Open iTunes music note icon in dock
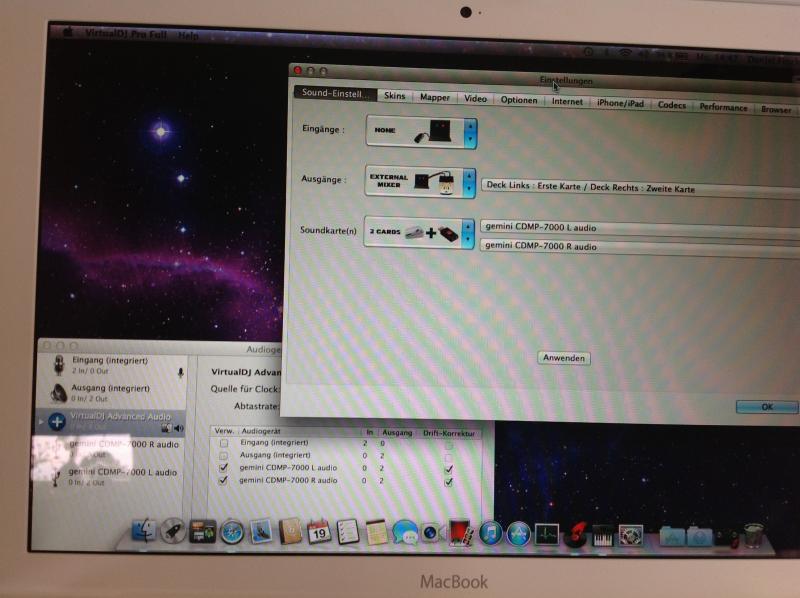Screen dimensions: 800x598 pyautogui.click(x=491, y=534)
